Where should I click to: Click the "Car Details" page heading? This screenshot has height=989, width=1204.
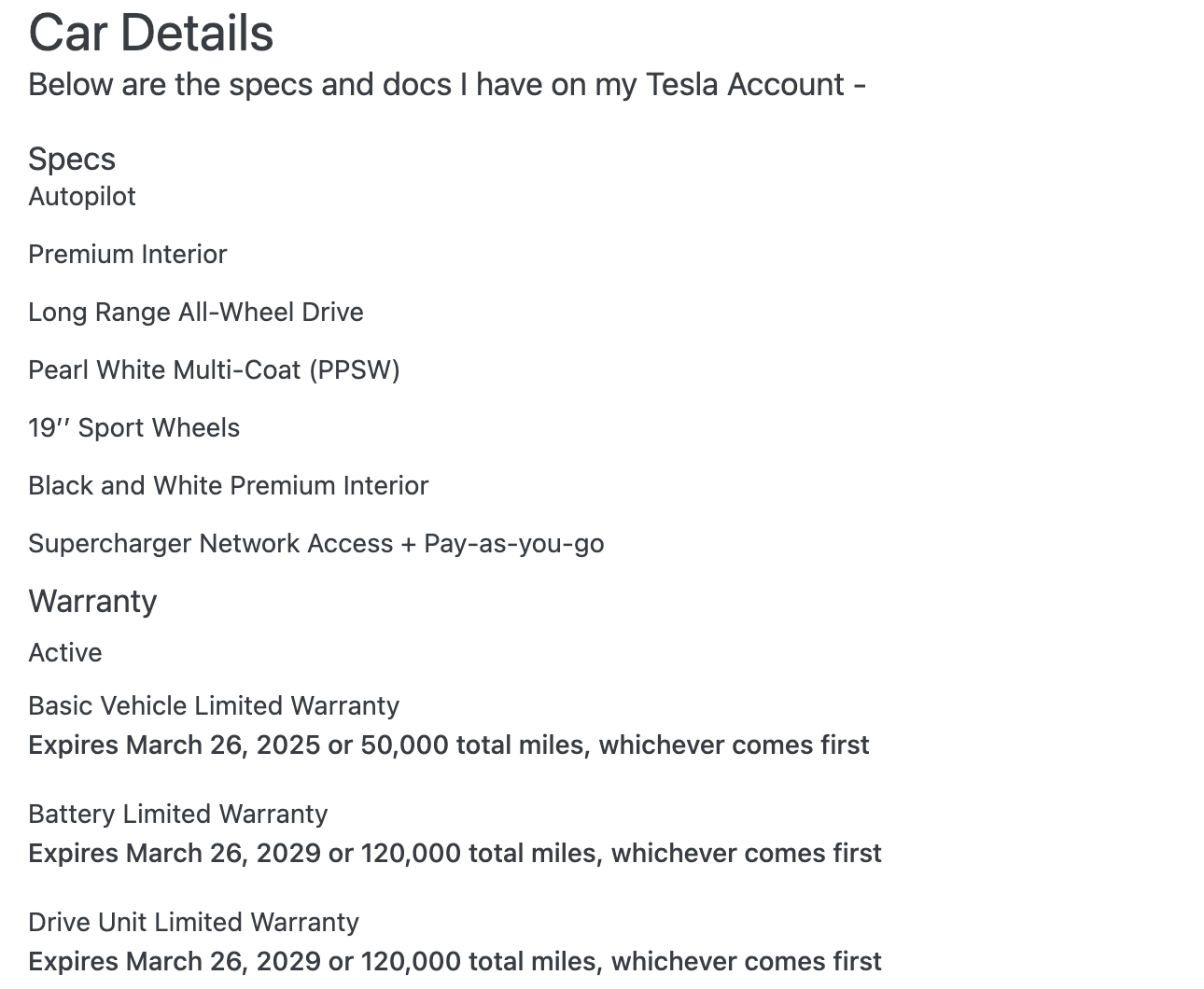pos(150,34)
